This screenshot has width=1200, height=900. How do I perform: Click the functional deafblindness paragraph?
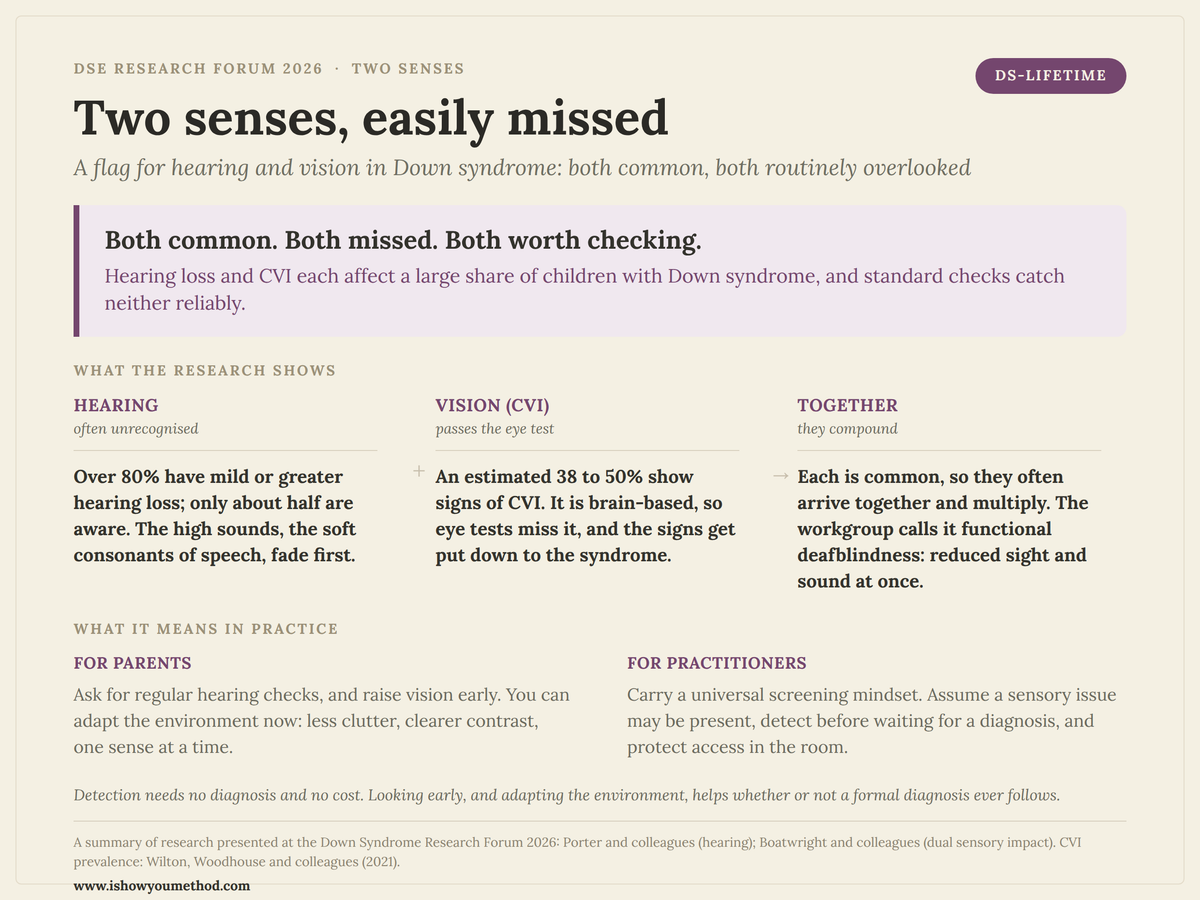(942, 528)
